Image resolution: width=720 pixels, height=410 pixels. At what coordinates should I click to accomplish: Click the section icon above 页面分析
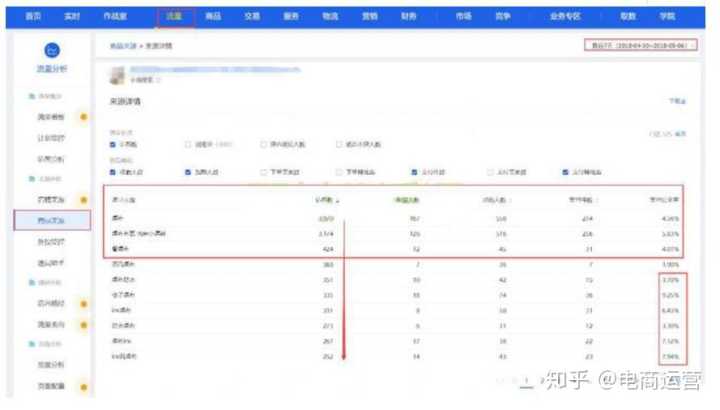tap(32, 344)
